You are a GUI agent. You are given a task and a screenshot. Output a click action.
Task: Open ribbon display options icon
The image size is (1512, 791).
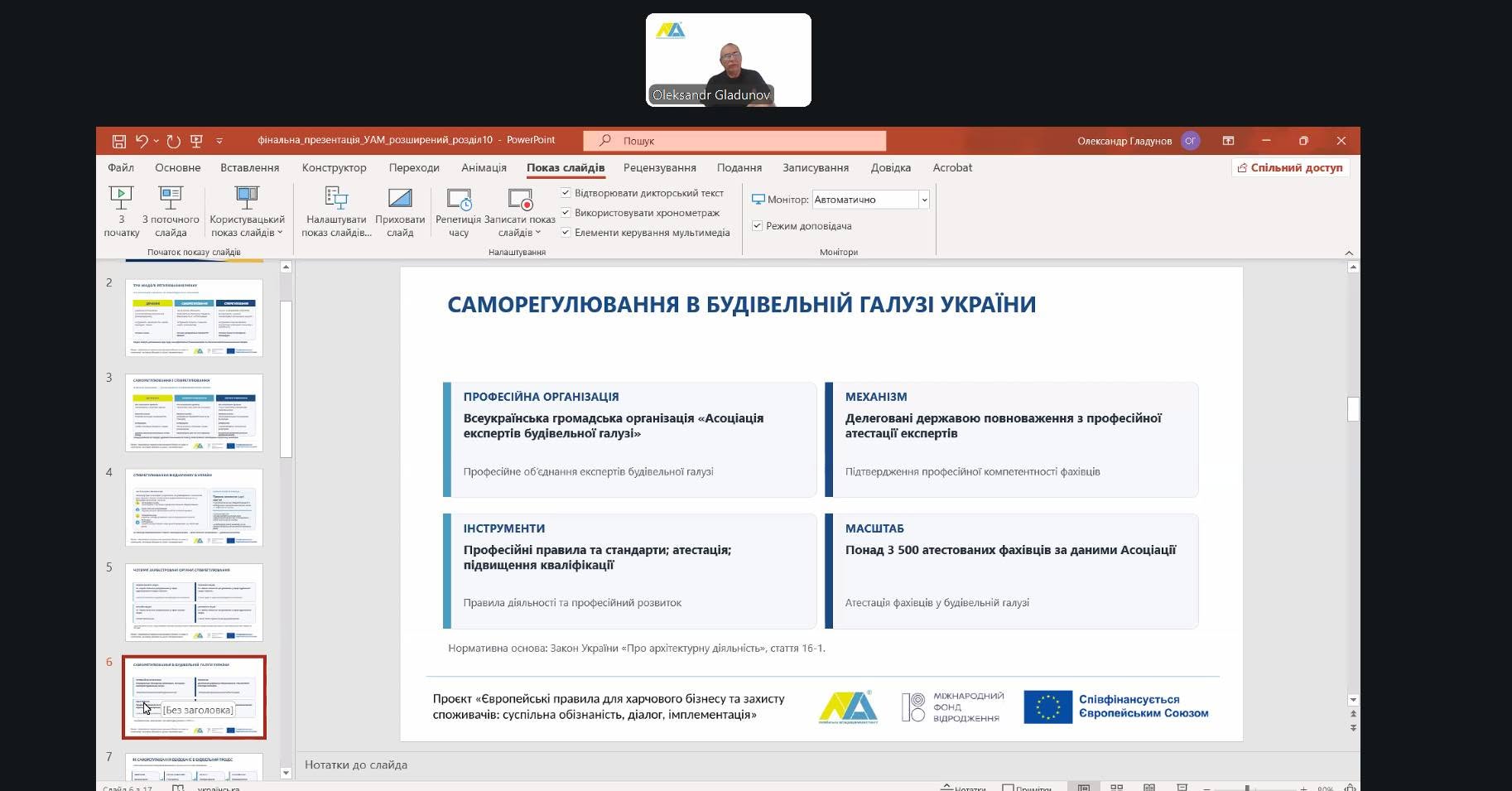(1228, 141)
